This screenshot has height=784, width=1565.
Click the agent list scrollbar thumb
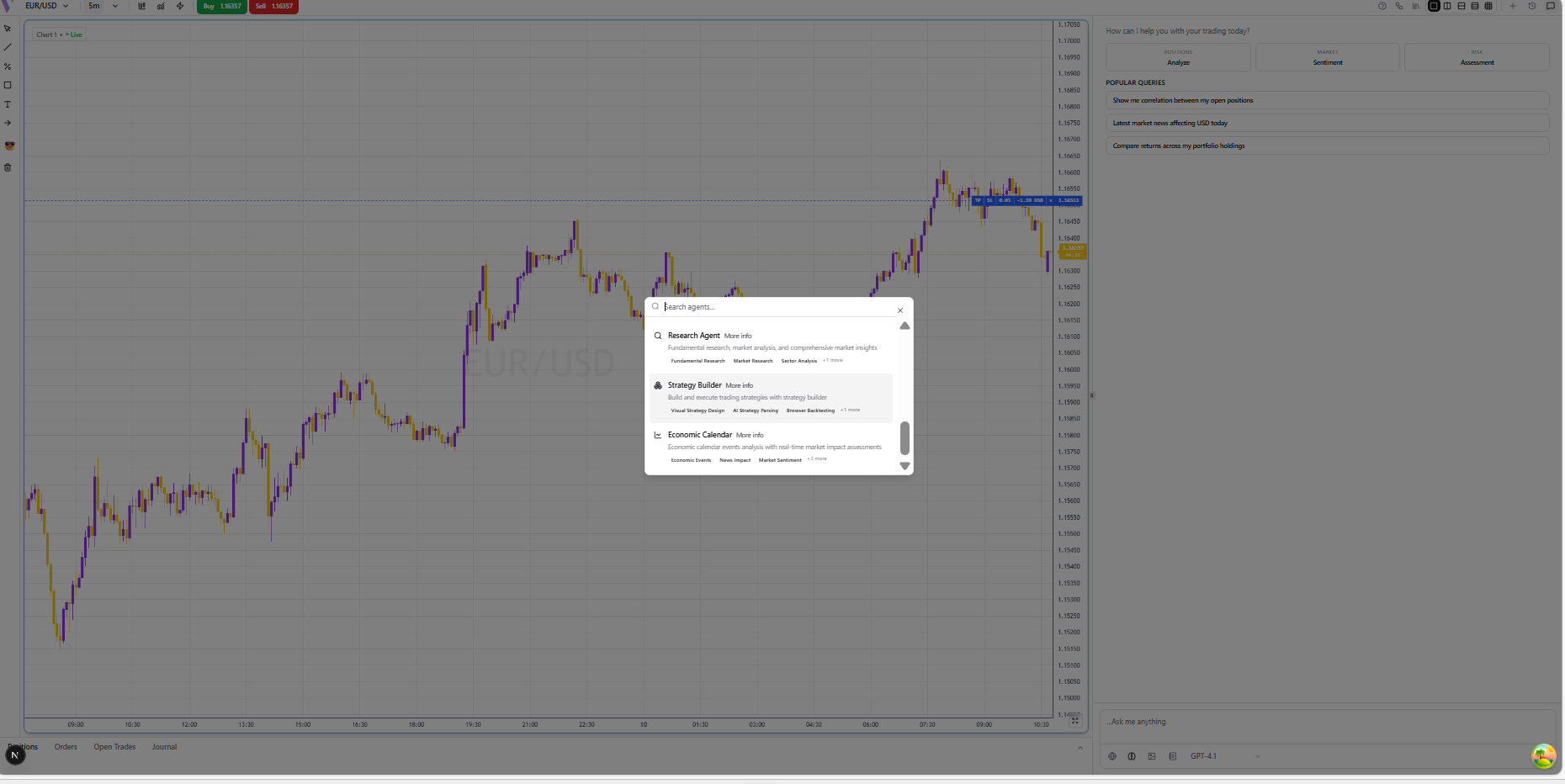click(905, 437)
